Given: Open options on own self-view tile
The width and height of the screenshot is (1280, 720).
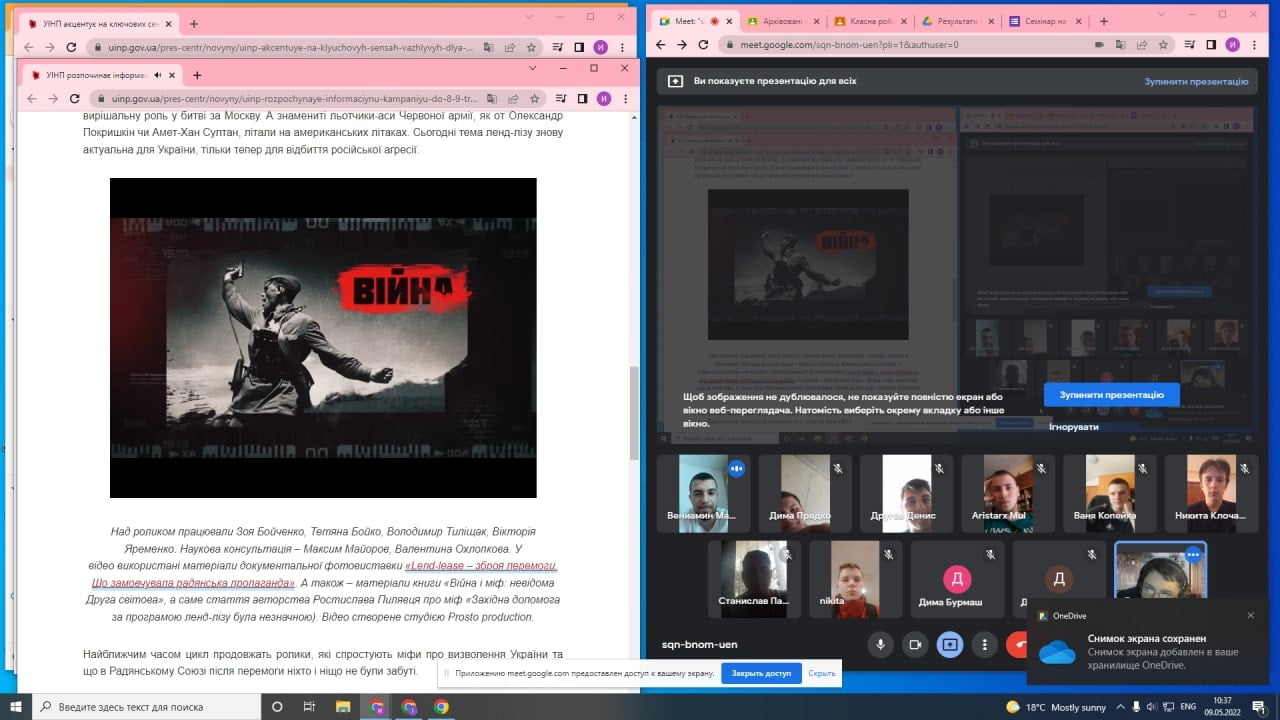Looking at the screenshot, I should (x=1192, y=555).
